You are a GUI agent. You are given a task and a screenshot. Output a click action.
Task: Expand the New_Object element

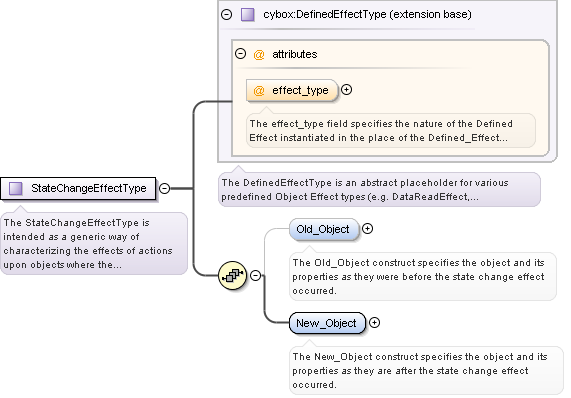(x=374, y=323)
